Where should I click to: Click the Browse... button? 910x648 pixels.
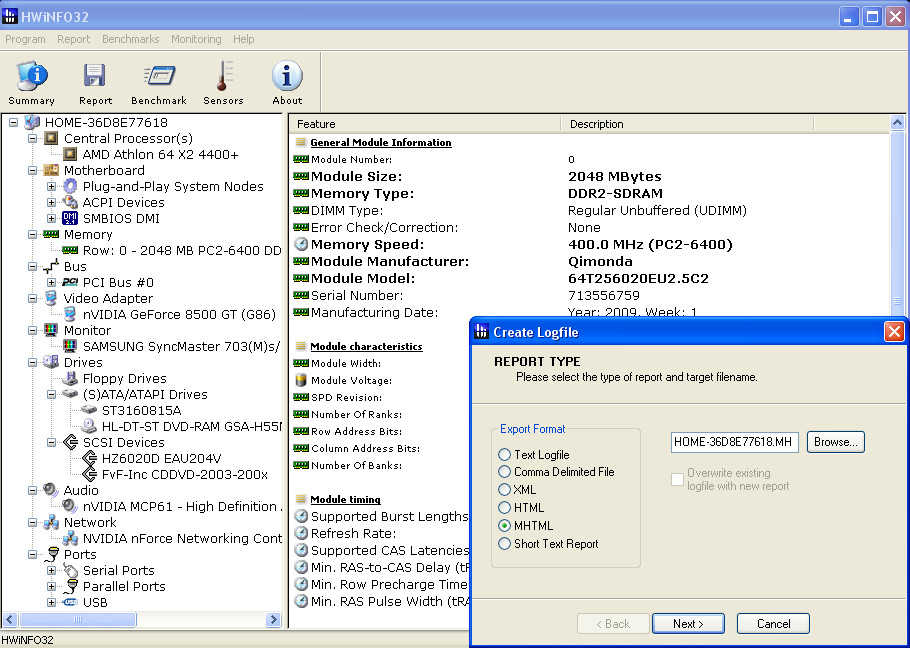835,442
